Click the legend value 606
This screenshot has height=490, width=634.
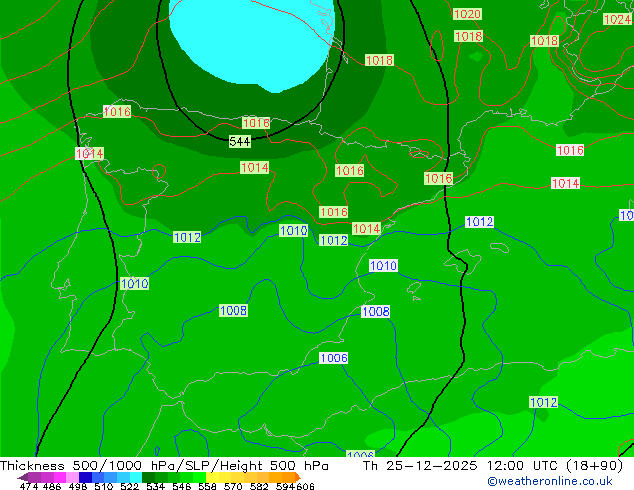305,486
